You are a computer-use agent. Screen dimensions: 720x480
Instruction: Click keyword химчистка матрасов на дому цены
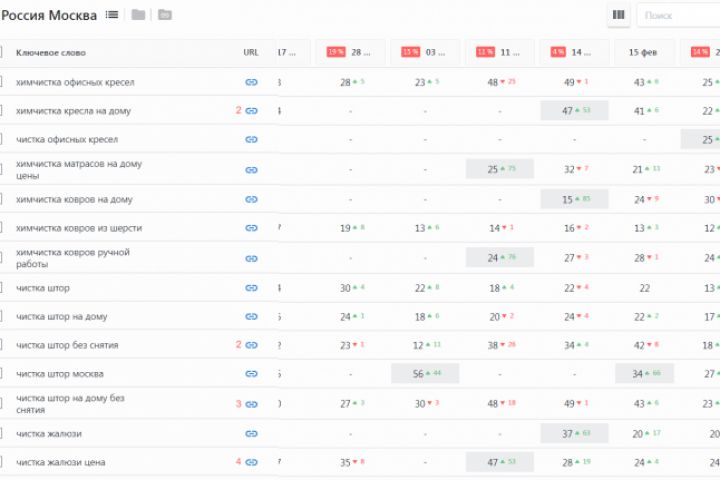click(x=79, y=169)
